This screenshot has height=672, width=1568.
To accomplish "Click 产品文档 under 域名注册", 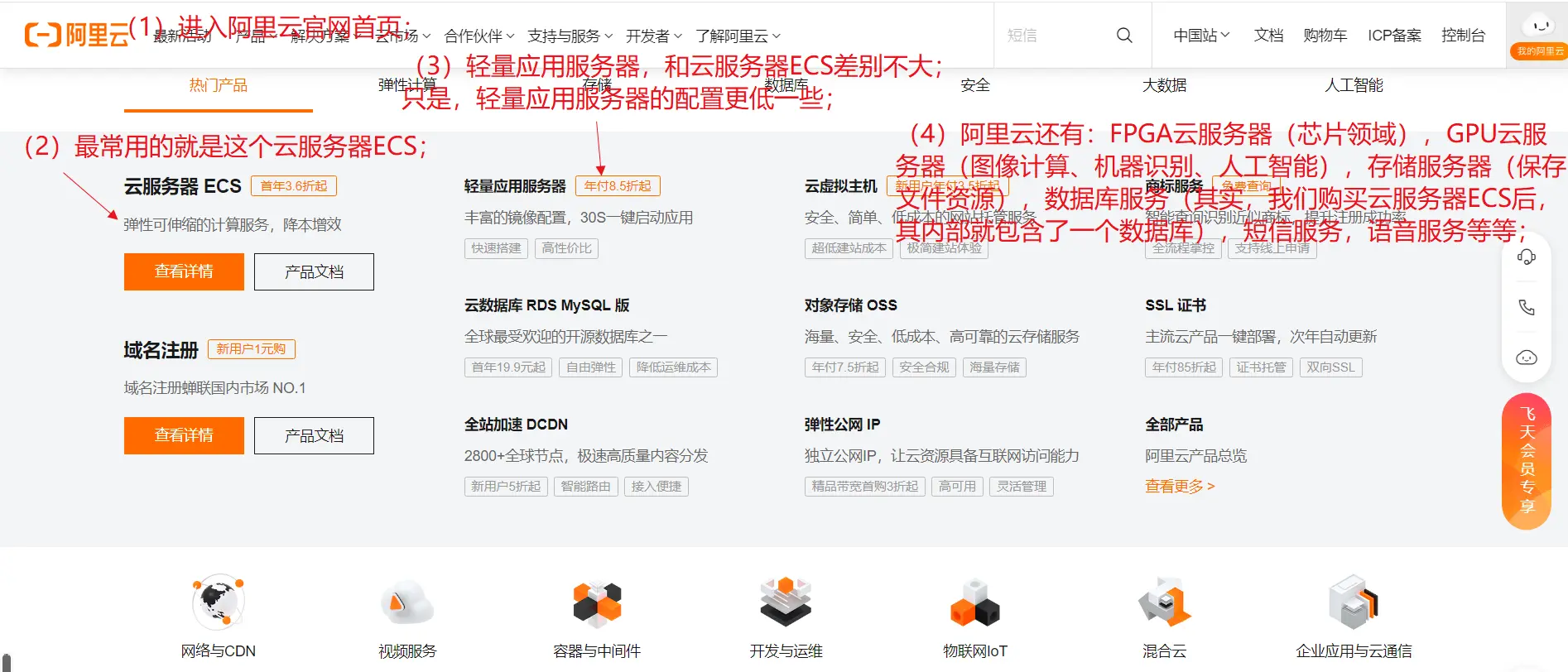I will (314, 435).
